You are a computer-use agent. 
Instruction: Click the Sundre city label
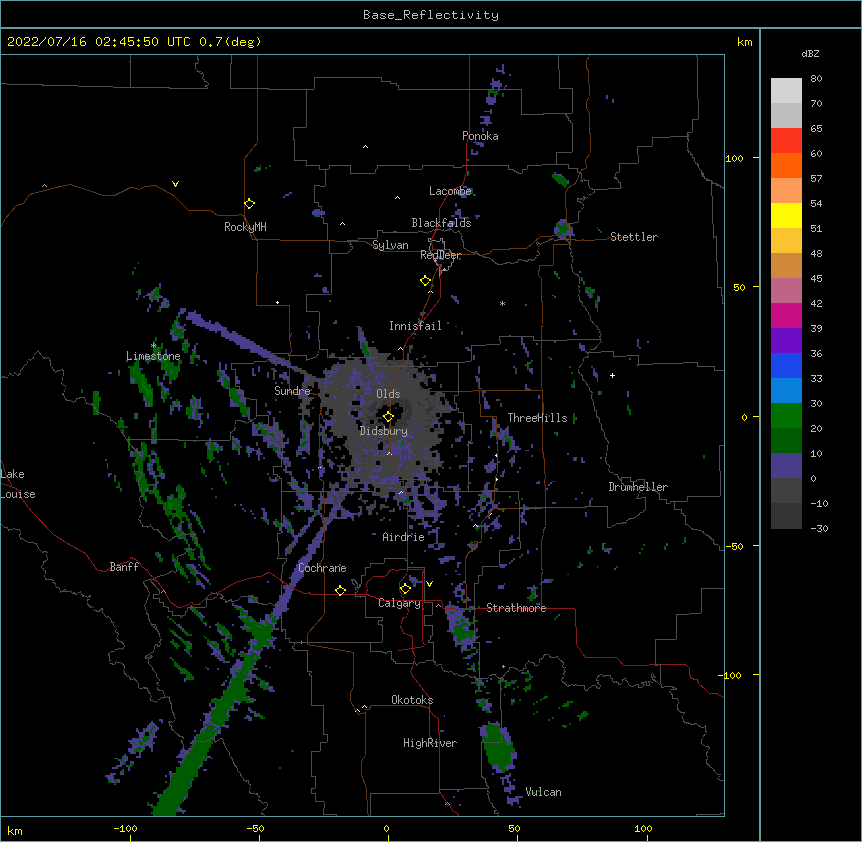pyautogui.click(x=292, y=391)
